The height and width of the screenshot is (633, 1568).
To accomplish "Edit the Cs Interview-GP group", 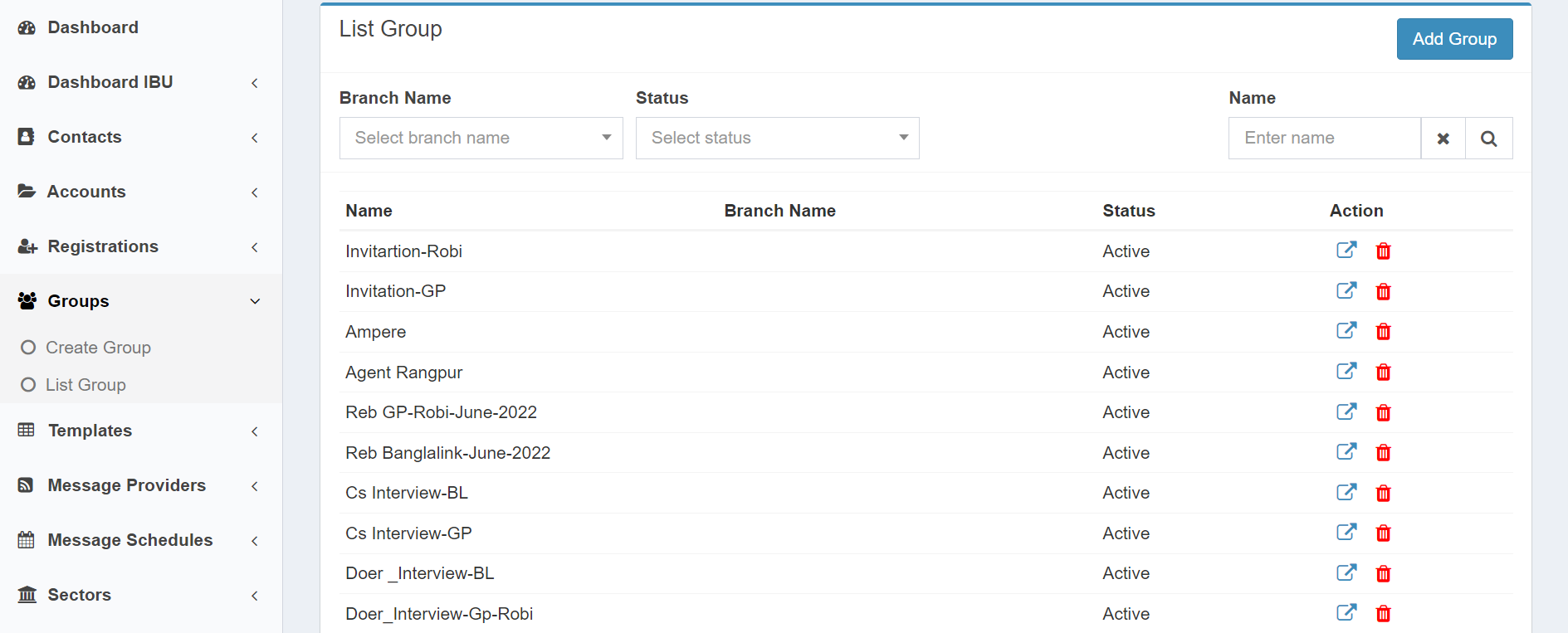I will (1346, 532).
